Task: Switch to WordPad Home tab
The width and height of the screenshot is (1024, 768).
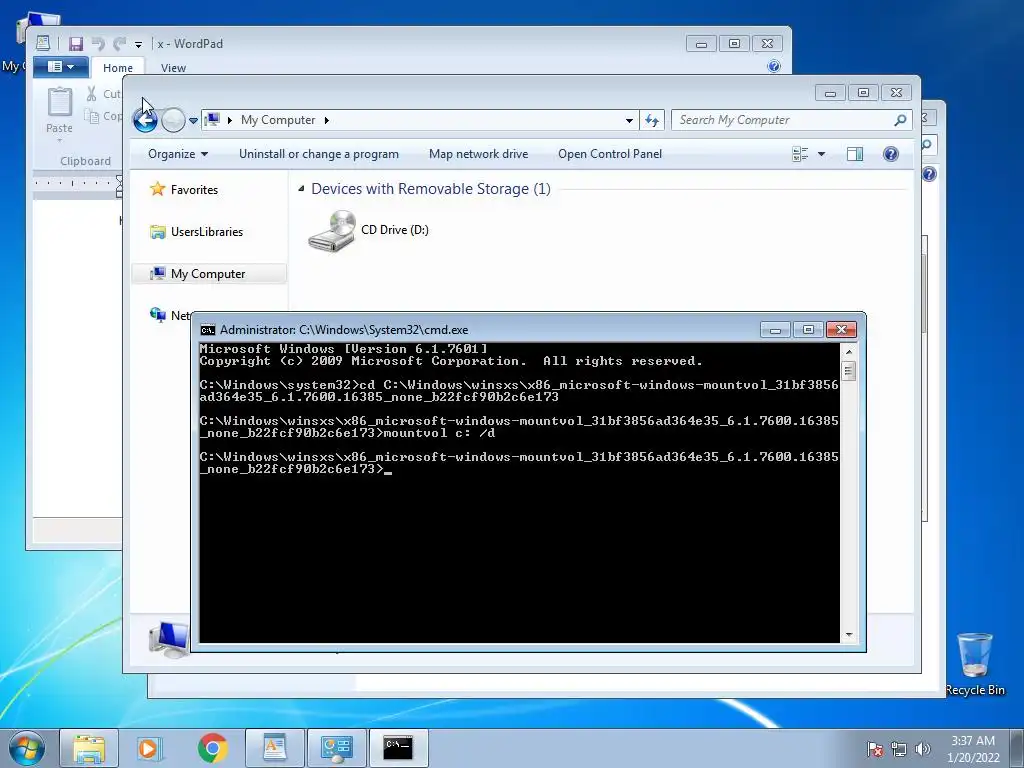Action: click(x=118, y=68)
